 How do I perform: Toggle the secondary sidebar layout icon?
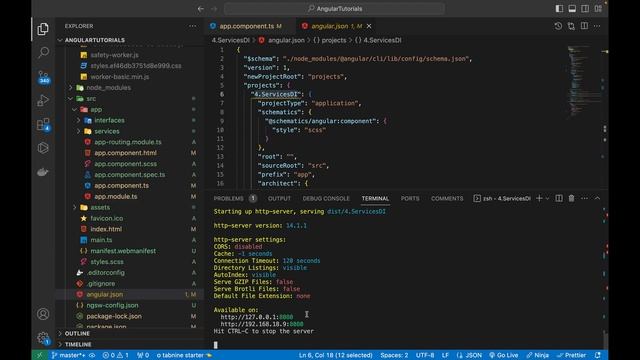[x=585, y=9]
